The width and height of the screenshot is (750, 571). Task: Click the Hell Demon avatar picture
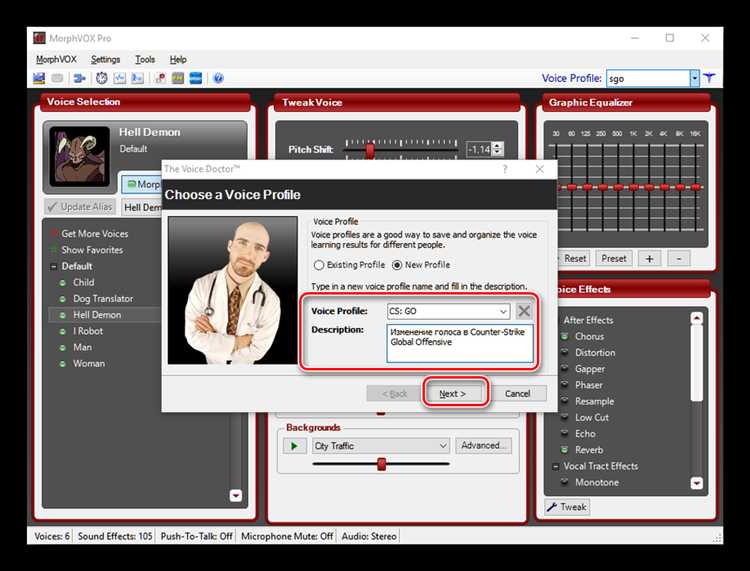tap(79, 156)
